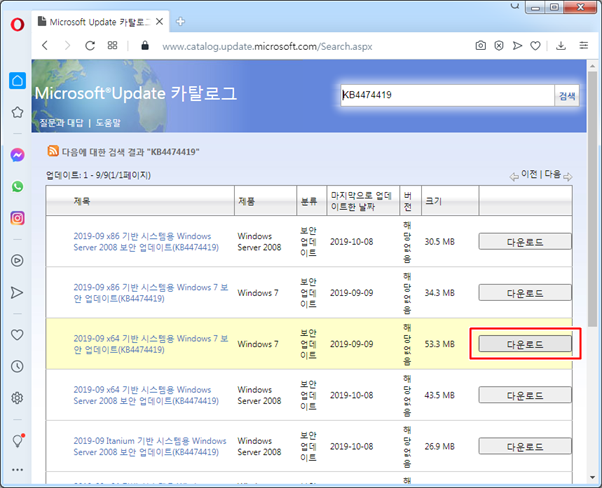Open the 도움말 help link
Screen dimensions: 602x488
click(108, 123)
